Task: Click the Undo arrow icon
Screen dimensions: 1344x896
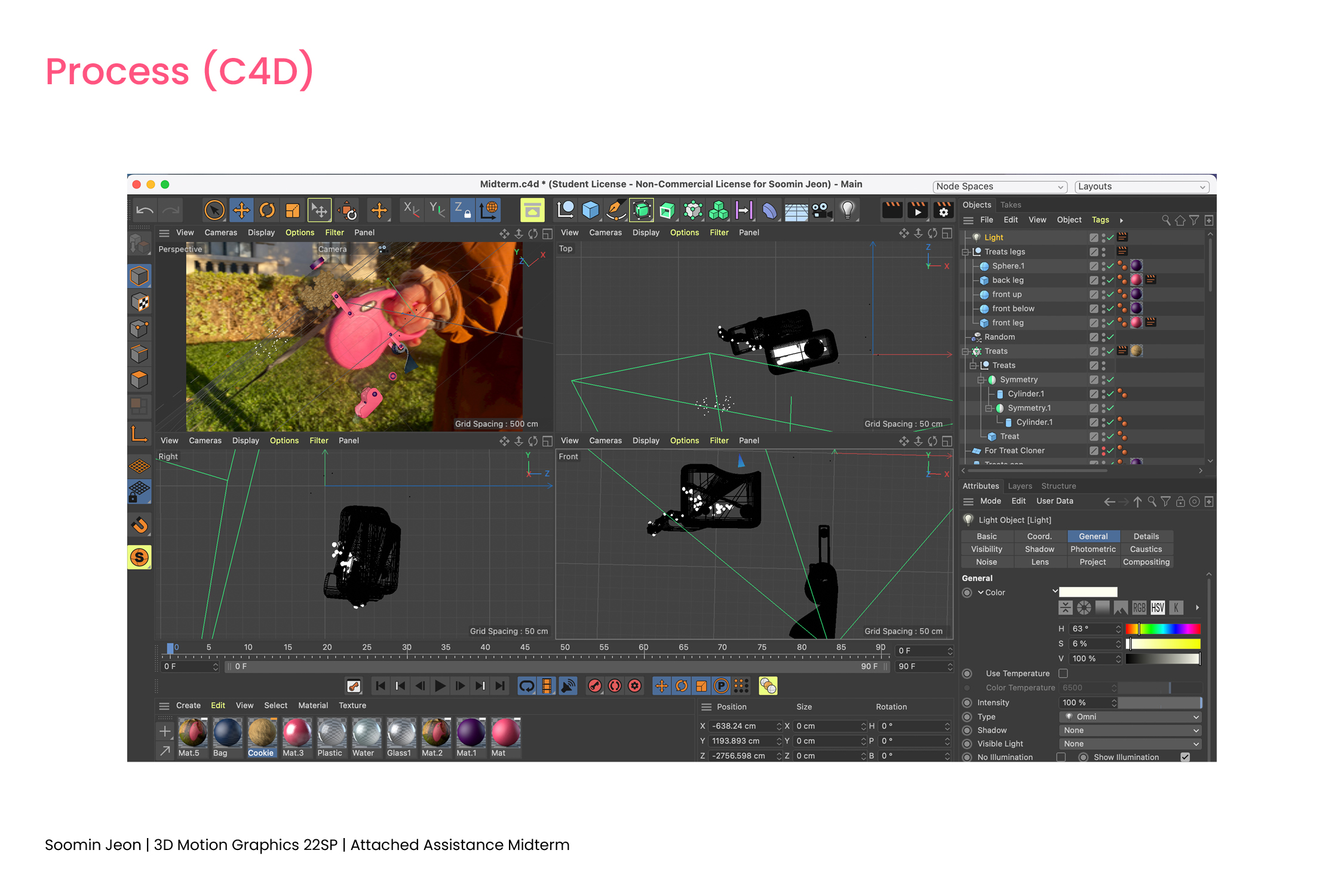Action: pos(144,210)
